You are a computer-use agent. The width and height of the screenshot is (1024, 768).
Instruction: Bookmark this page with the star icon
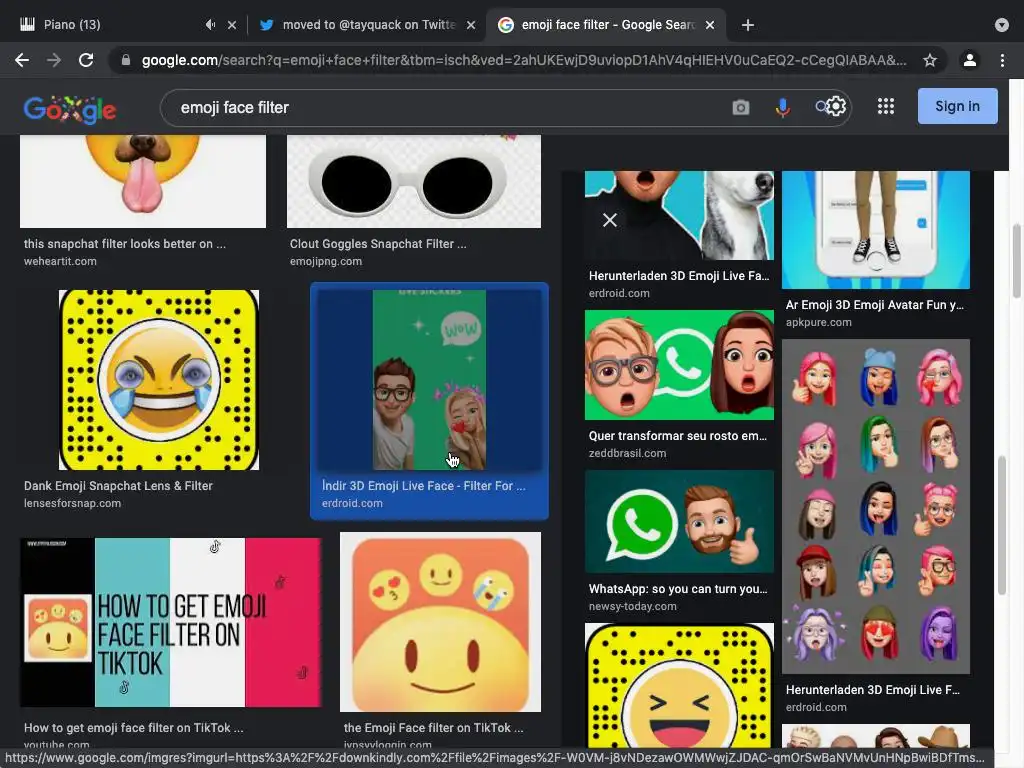(929, 60)
